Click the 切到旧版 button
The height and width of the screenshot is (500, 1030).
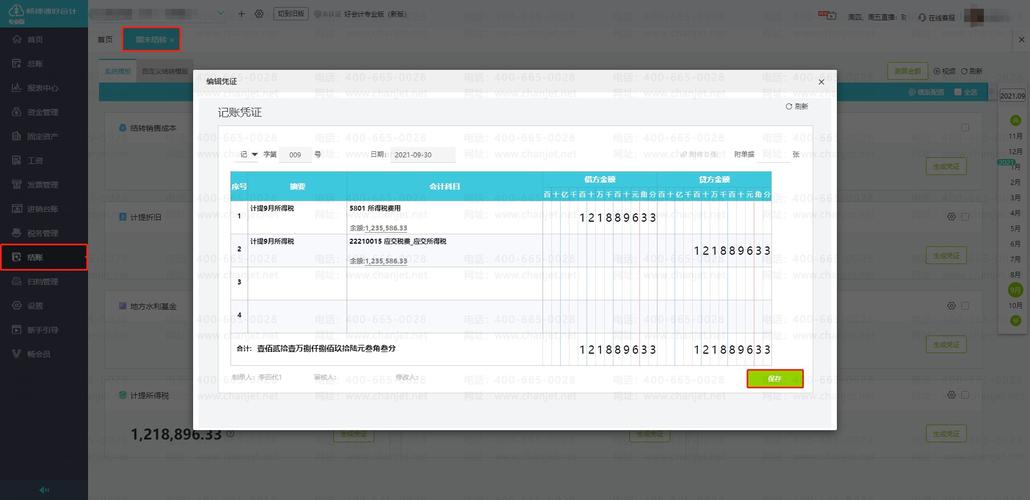(290, 14)
